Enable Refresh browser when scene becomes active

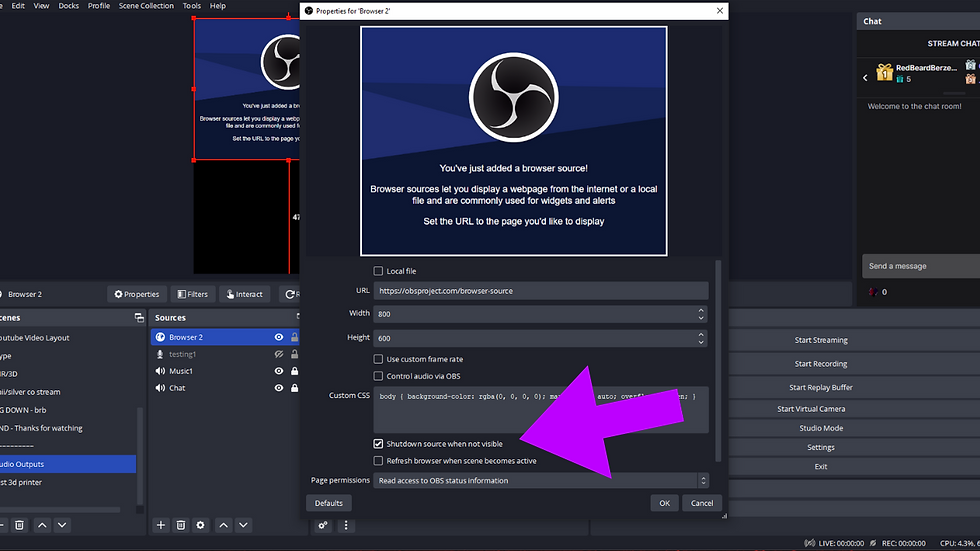[x=378, y=461]
